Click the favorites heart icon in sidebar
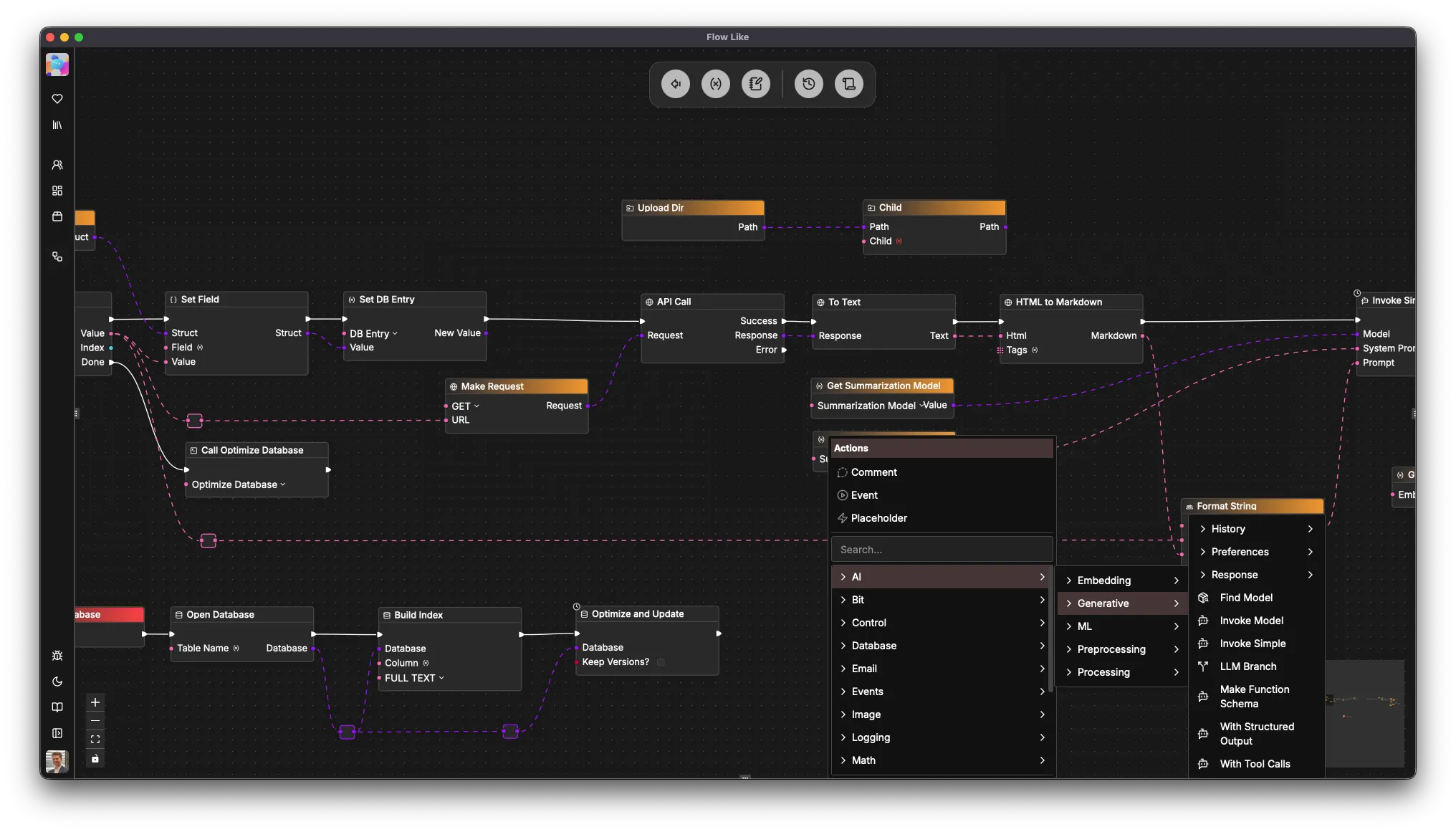 pos(57,98)
